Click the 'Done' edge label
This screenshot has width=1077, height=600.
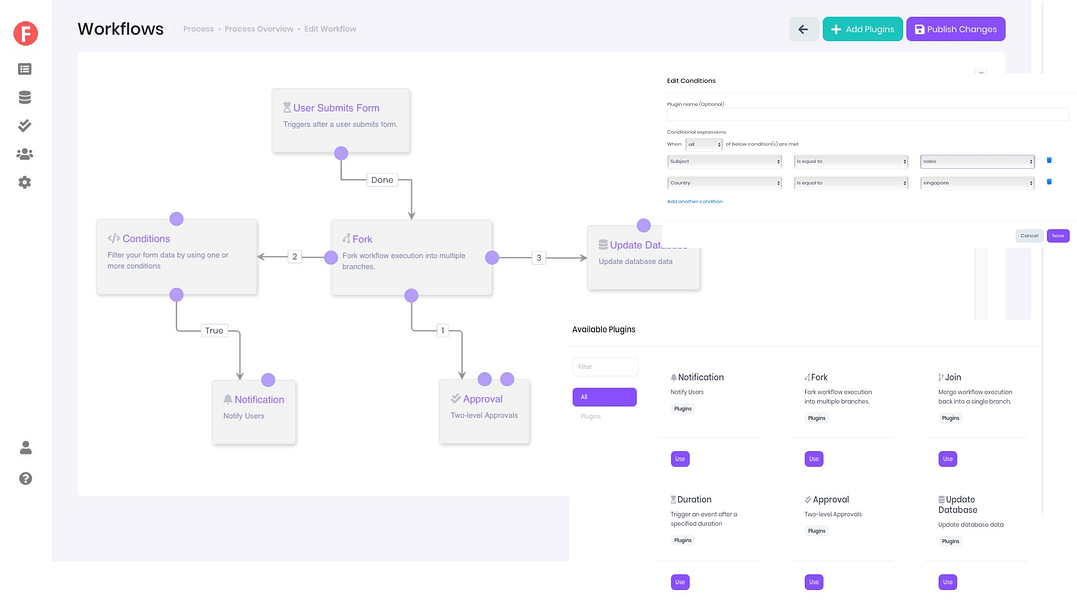click(382, 180)
